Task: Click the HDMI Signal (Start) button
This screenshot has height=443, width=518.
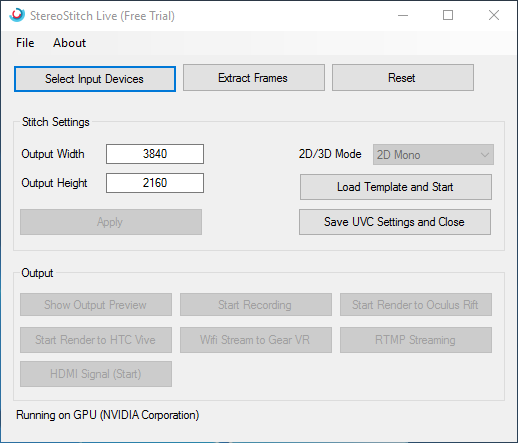Action: pos(96,374)
